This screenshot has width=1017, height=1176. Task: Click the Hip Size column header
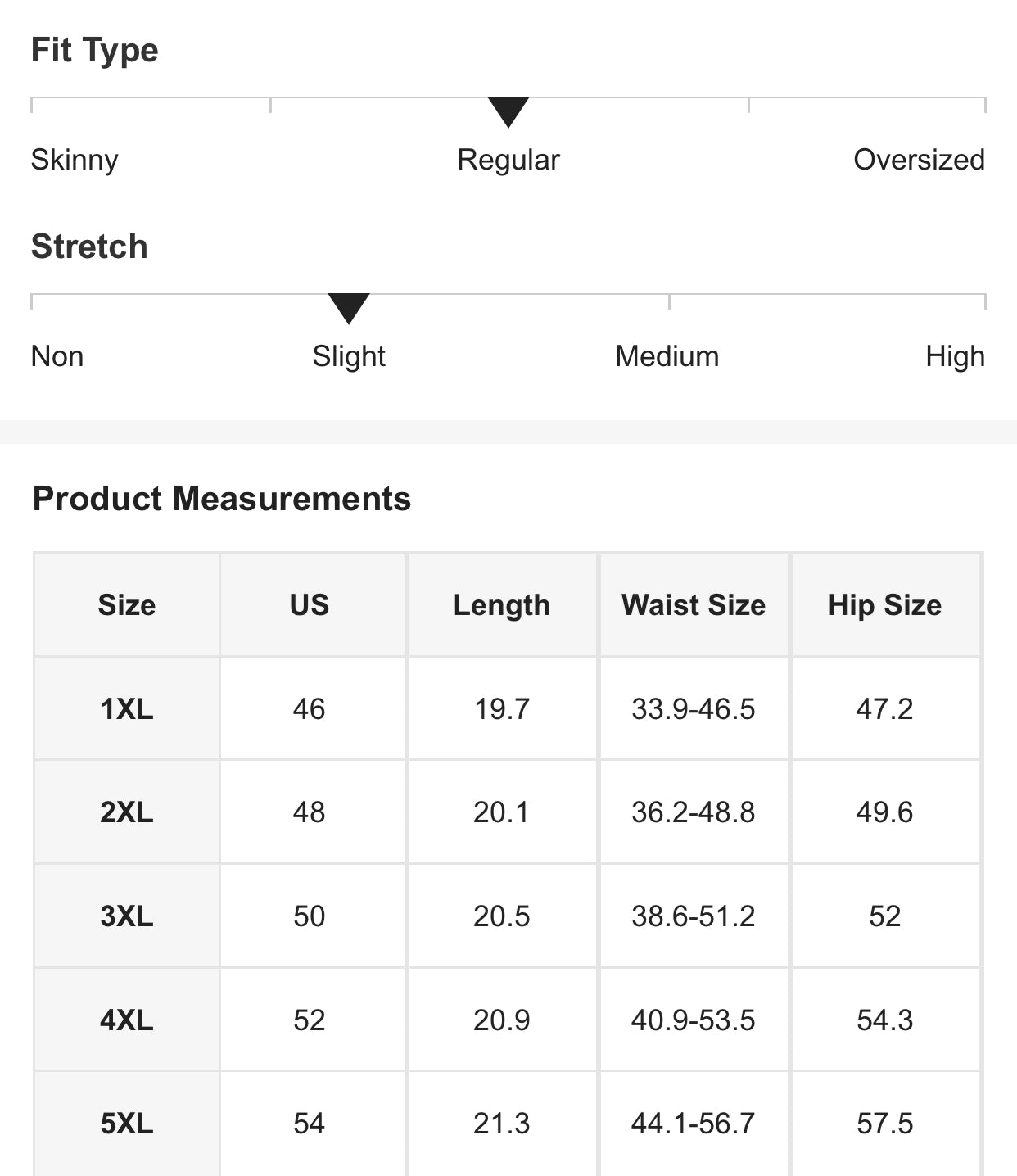point(885,605)
